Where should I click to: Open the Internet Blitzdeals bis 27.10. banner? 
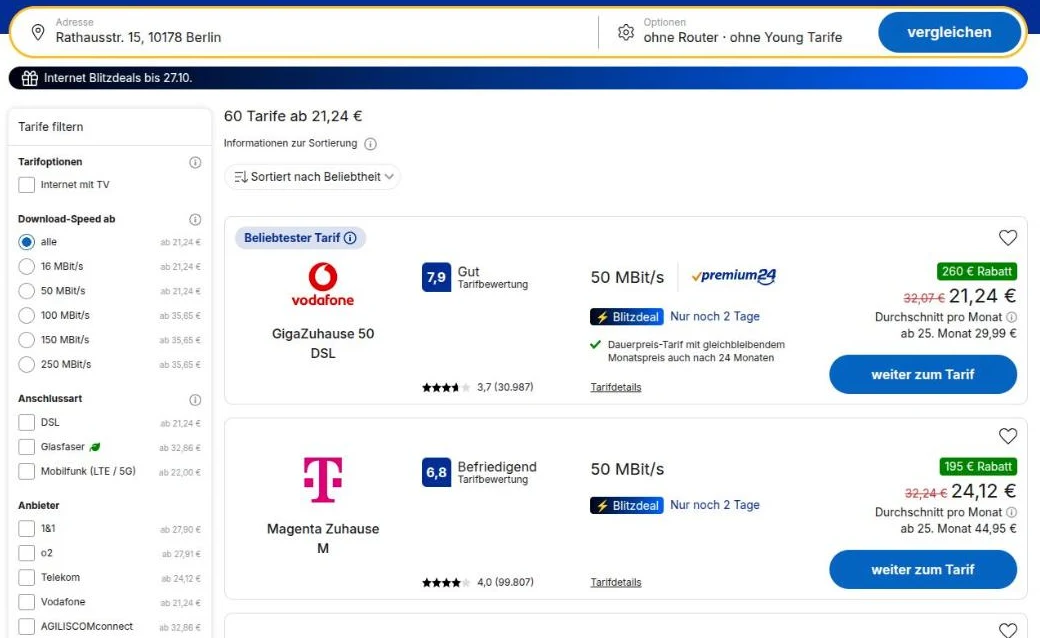tap(518, 78)
